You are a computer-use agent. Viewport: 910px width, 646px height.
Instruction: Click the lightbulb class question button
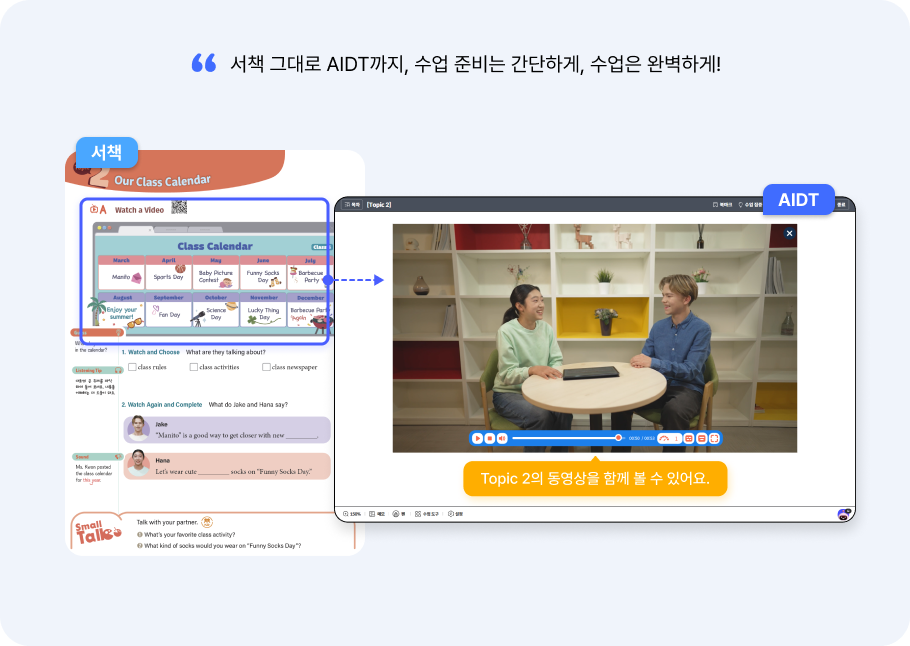click(x=750, y=204)
